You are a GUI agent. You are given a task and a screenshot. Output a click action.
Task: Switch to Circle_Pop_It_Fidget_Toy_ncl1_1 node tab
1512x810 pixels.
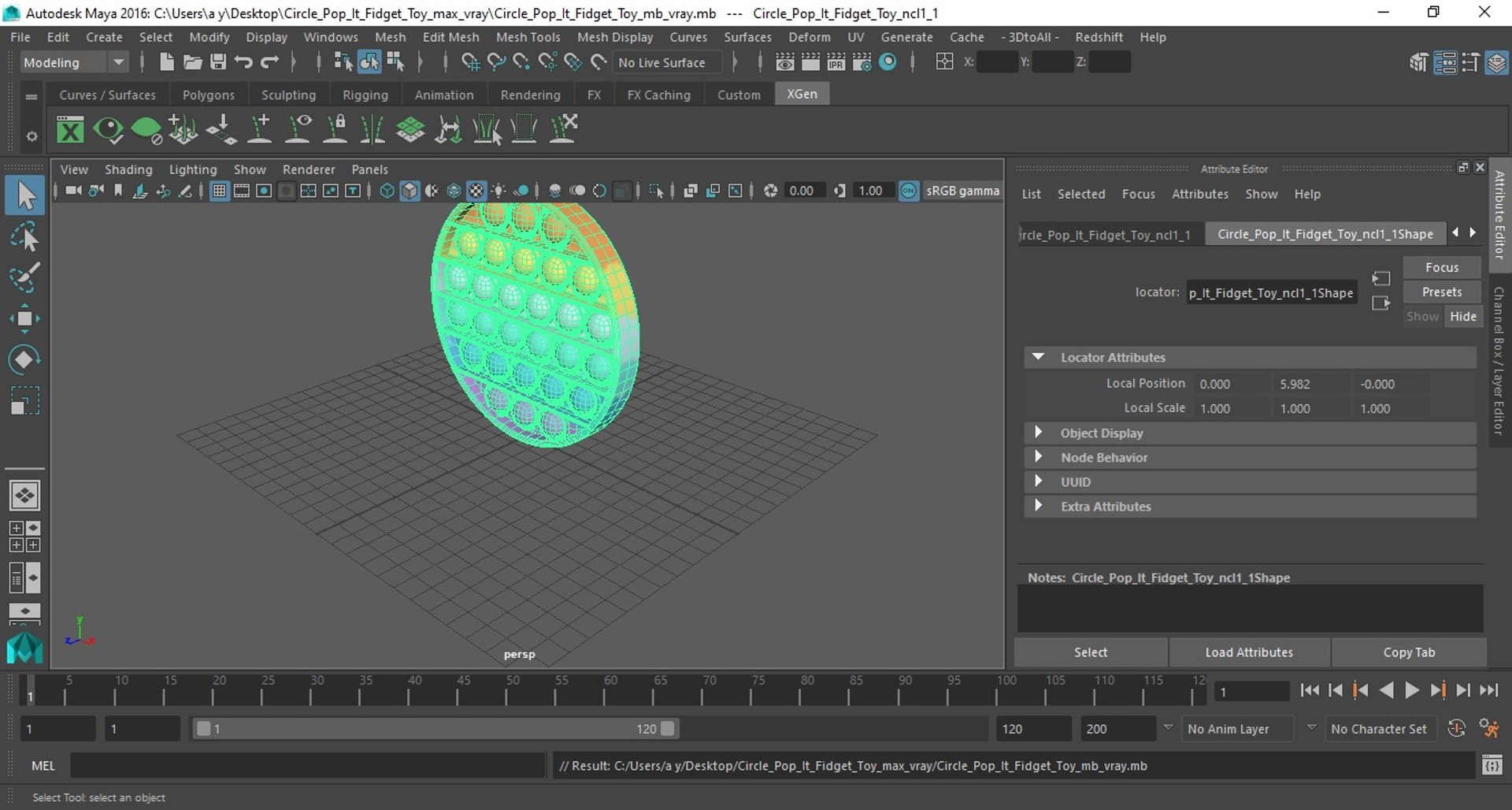[1111, 235]
